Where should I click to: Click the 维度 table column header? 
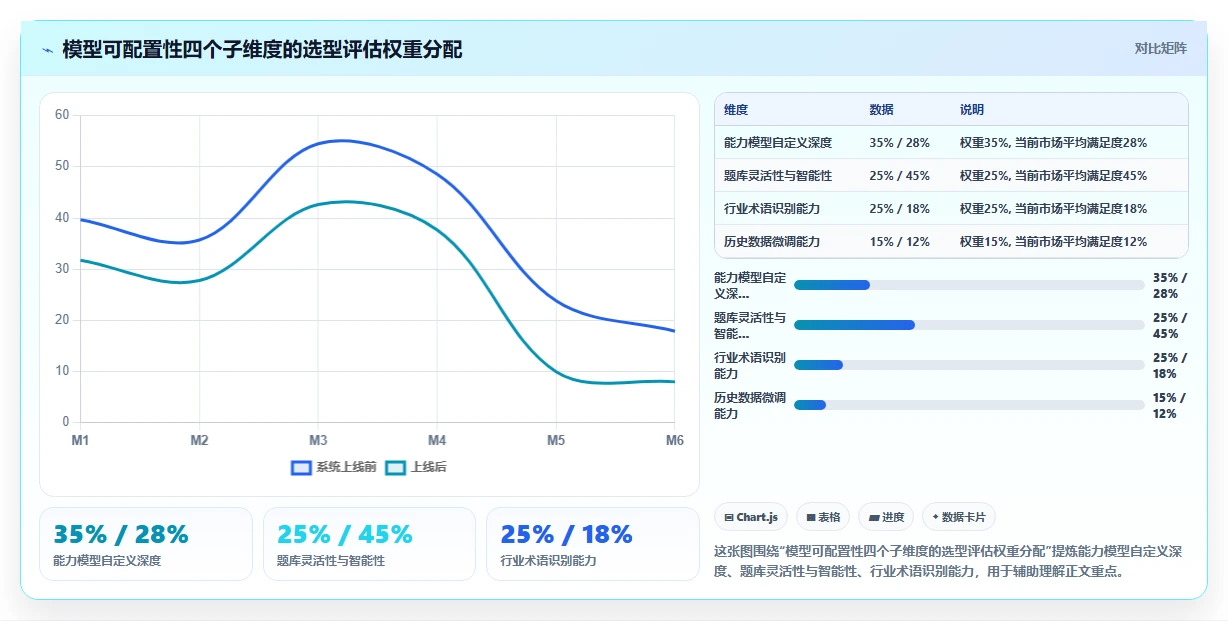(736, 110)
